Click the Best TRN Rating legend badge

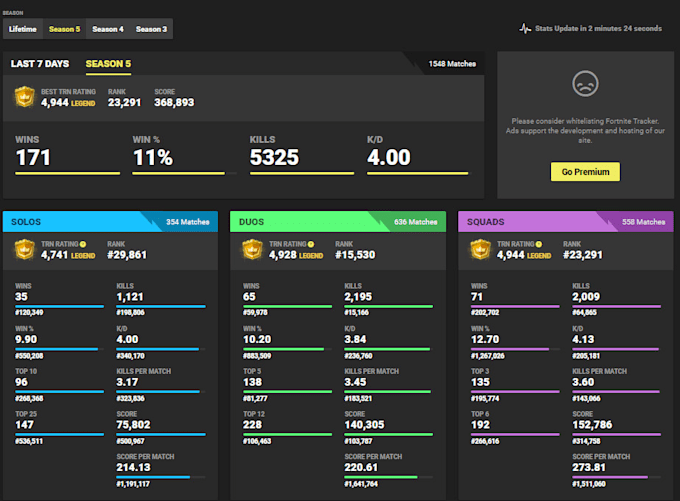pyautogui.click(x=25, y=97)
